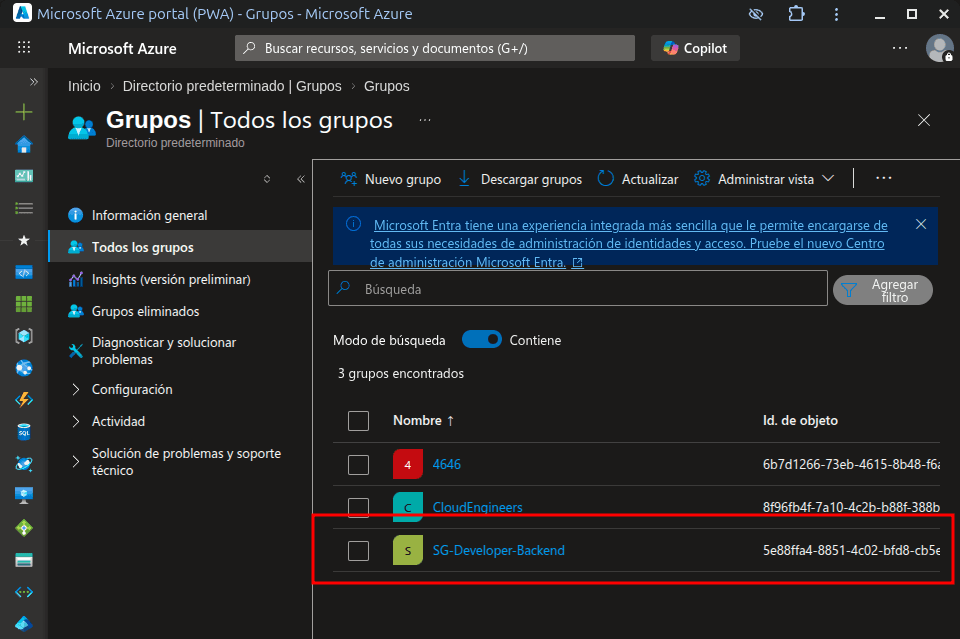This screenshot has width=960, height=639.
Task: Refresh list with the Actualizar button
Action: tap(638, 179)
